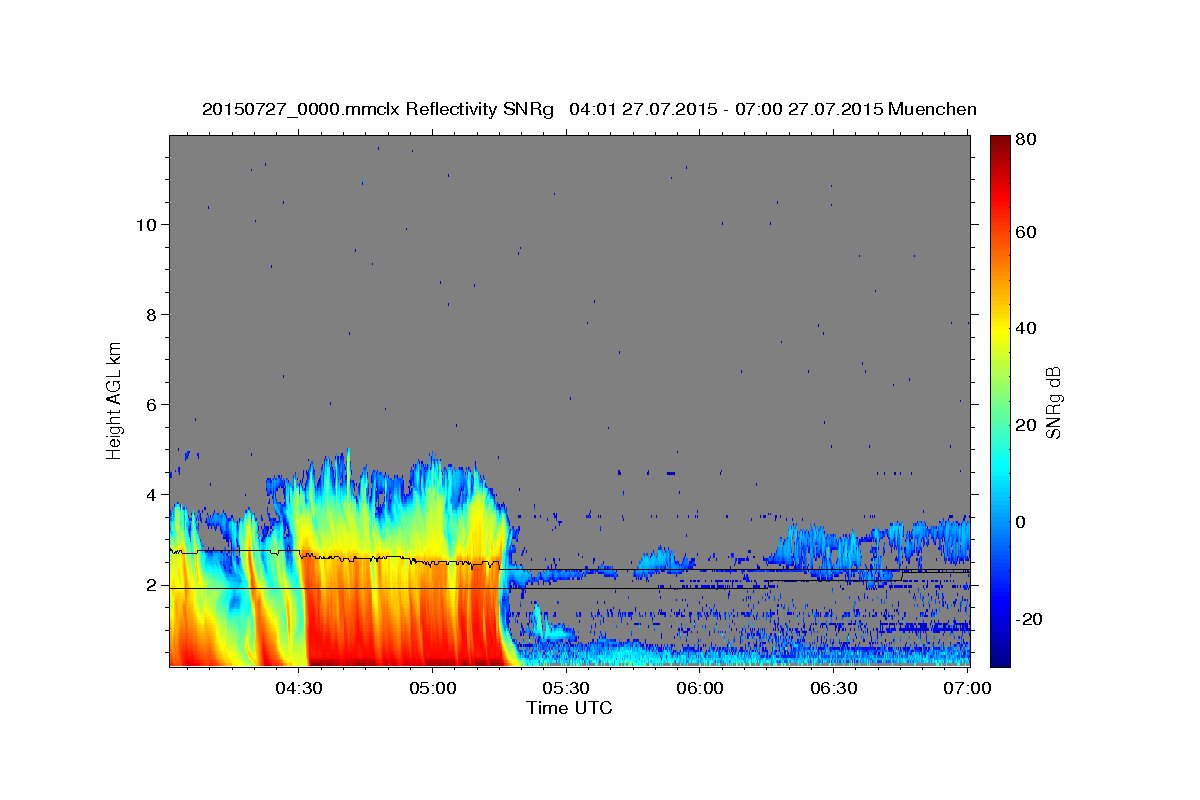Click the height tick label 10
The width and height of the screenshot is (1200, 800).
point(145,224)
